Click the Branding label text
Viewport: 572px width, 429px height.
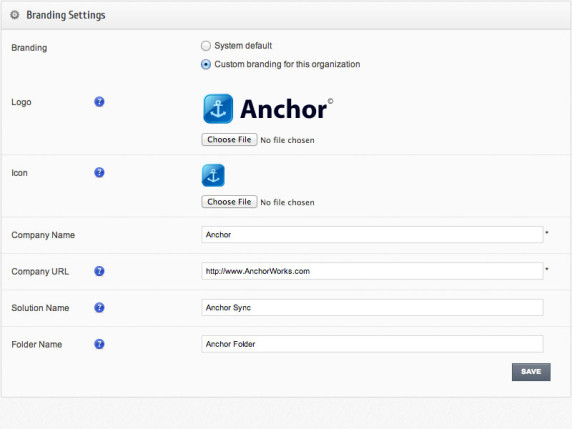click(x=29, y=48)
